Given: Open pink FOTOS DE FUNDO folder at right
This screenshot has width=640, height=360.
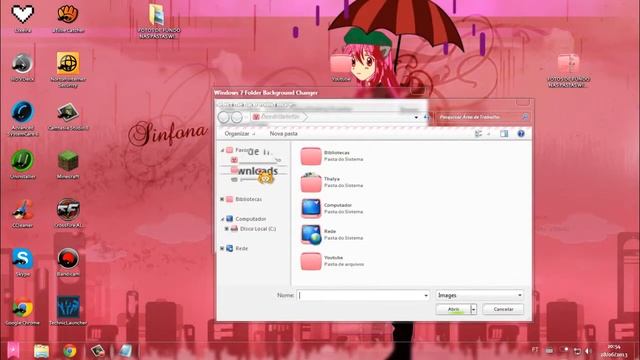Looking at the screenshot, I should pos(569,70).
